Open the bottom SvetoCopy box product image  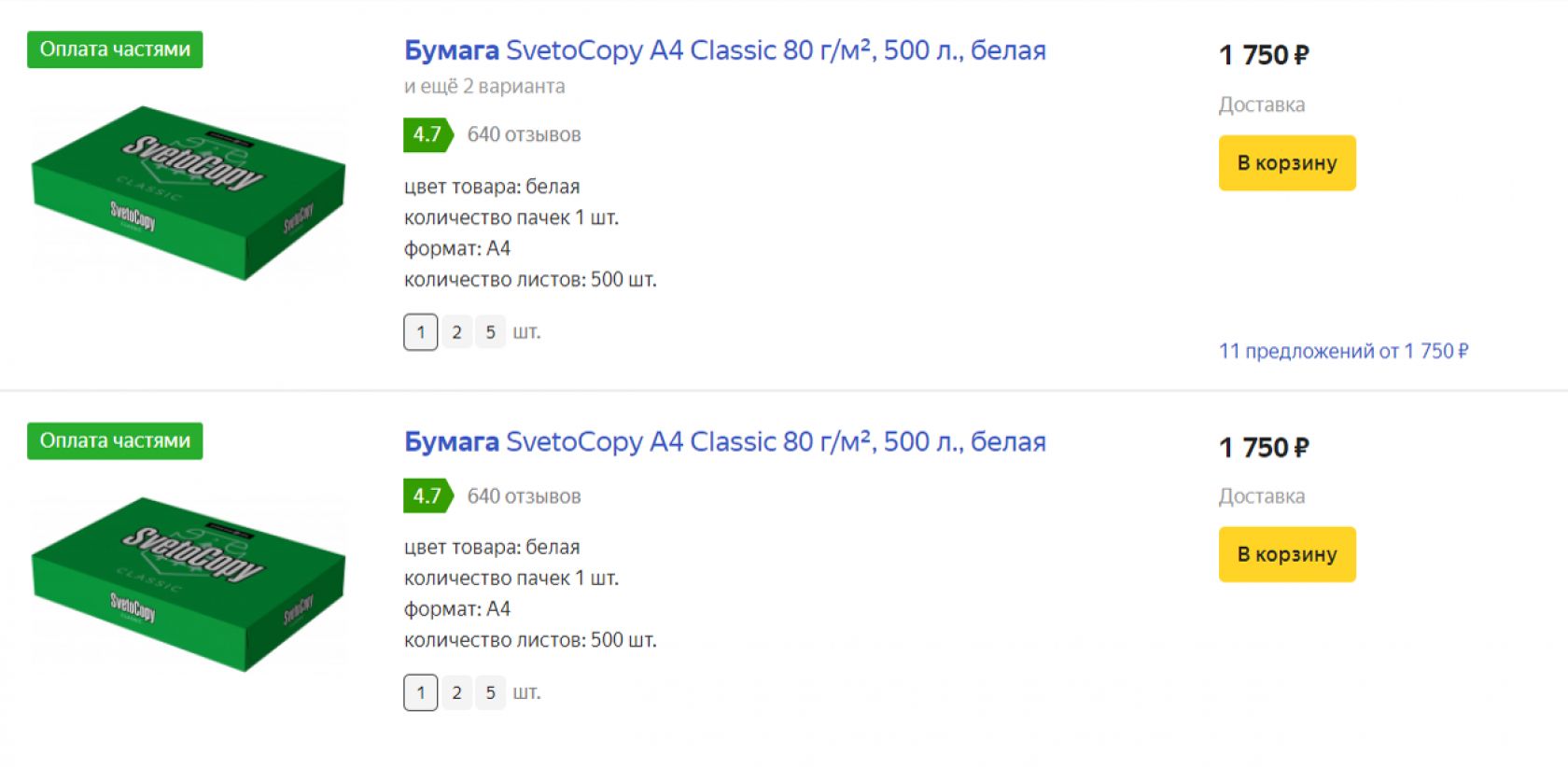pos(189,584)
